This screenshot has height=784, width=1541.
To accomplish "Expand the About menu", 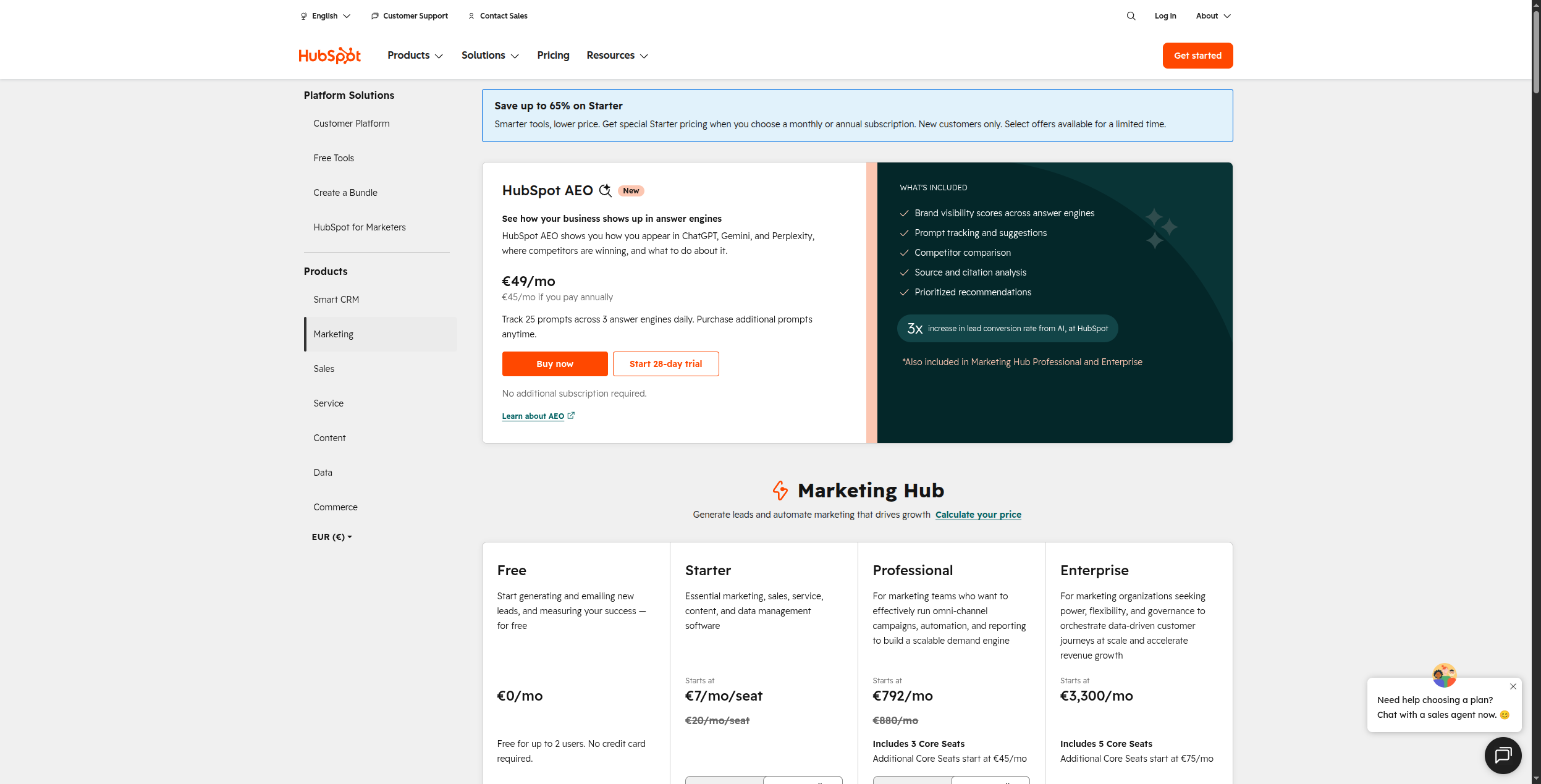I will [x=1213, y=16].
